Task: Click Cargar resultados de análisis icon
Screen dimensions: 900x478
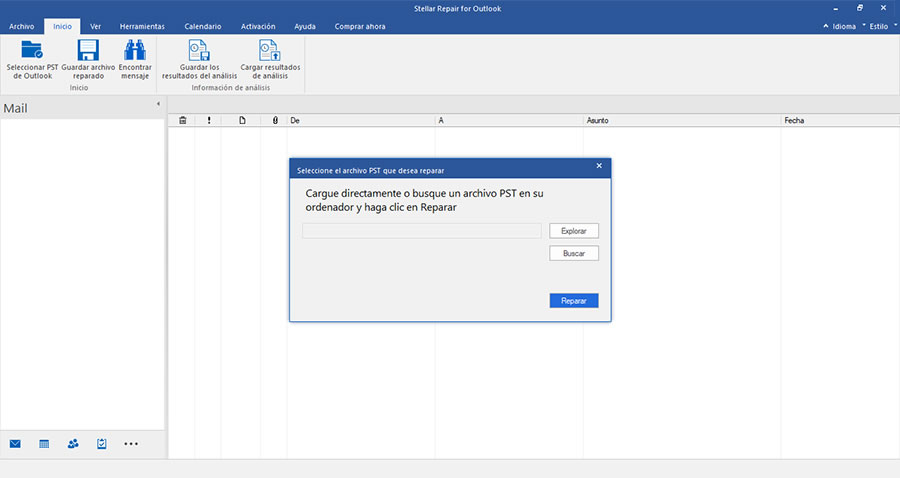Action: click(x=270, y=50)
